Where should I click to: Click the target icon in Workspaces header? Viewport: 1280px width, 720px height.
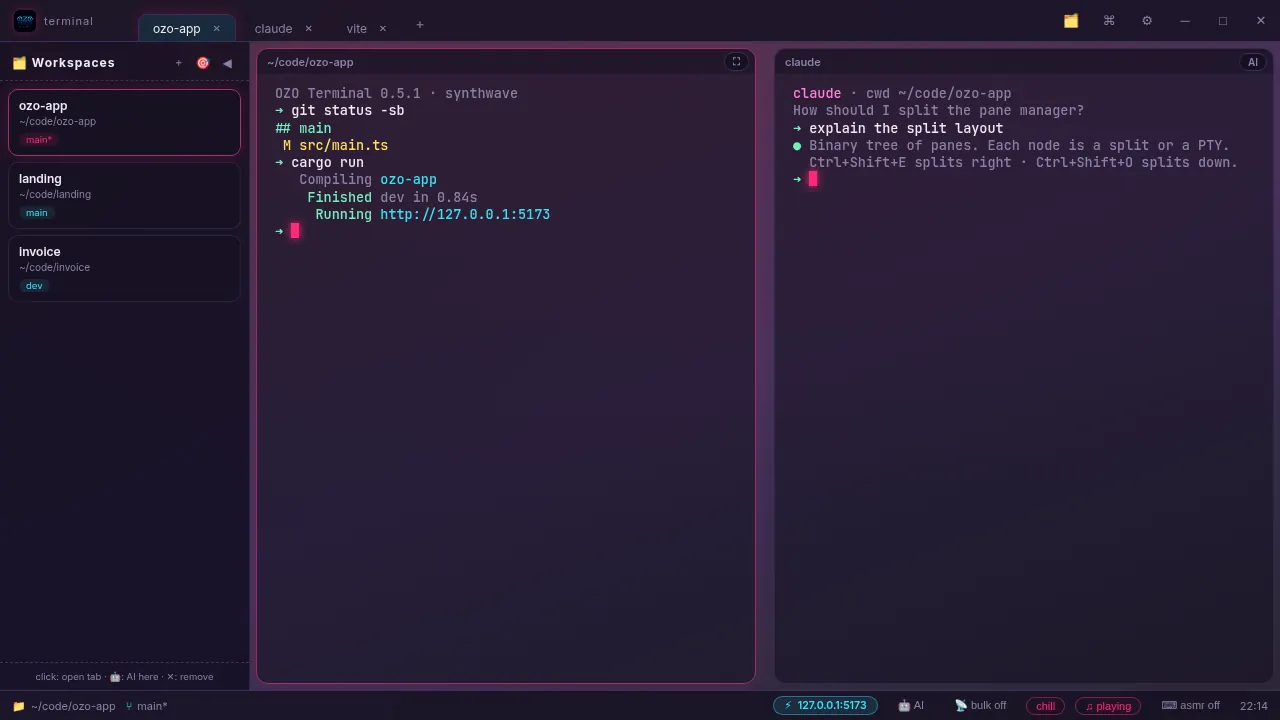(x=203, y=63)
